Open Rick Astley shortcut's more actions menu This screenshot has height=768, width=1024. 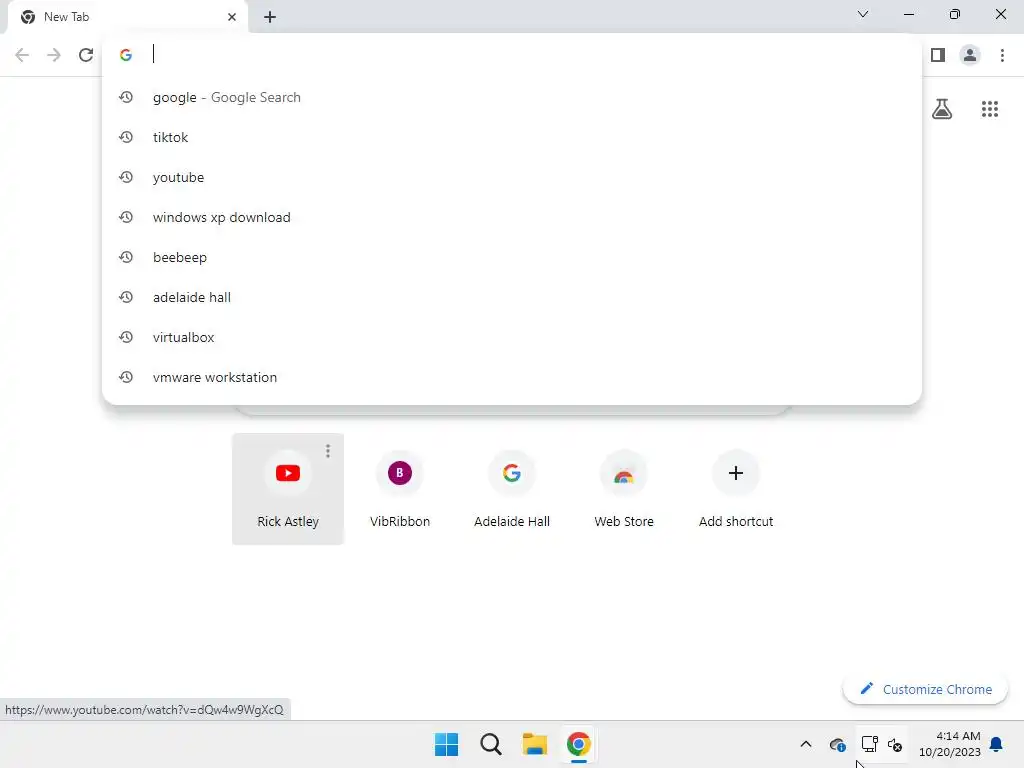tap(328, 451)
